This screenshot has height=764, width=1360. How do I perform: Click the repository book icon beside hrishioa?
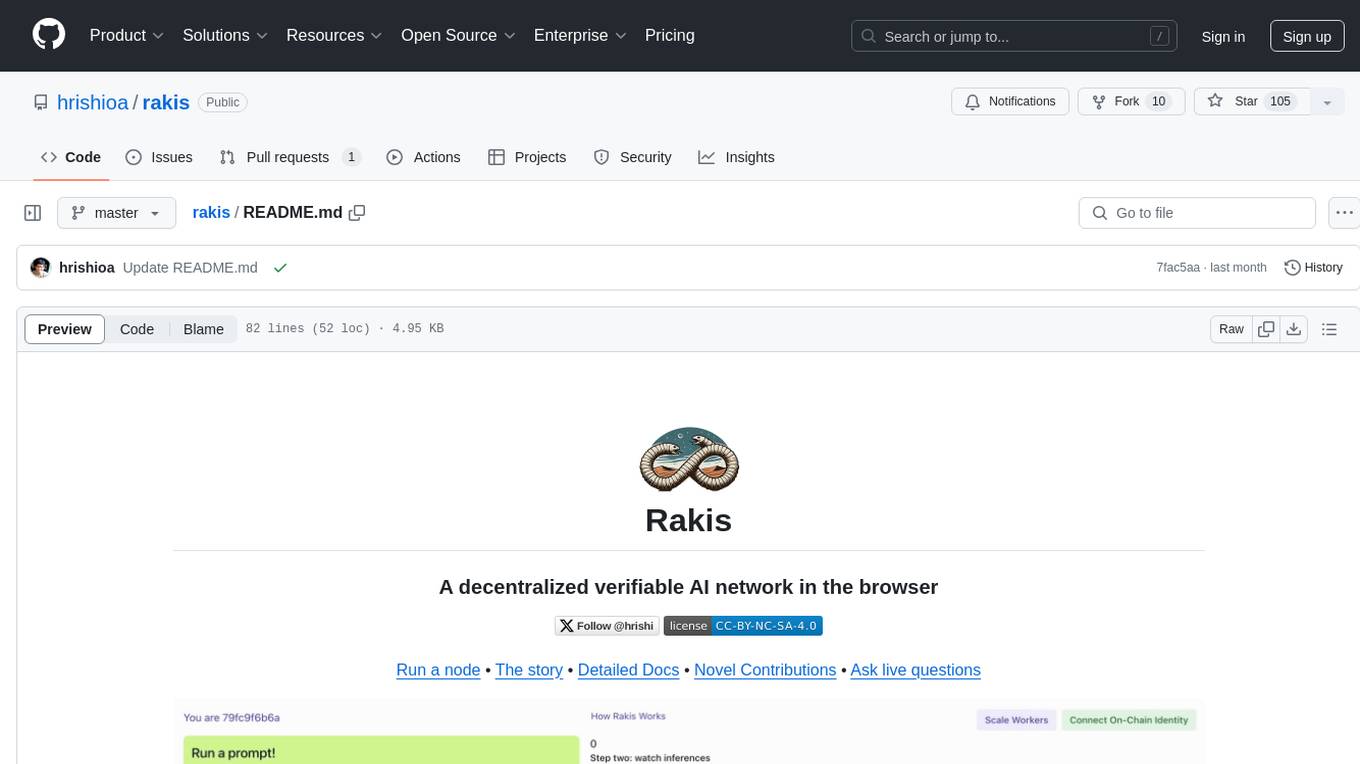coord(41,102)
